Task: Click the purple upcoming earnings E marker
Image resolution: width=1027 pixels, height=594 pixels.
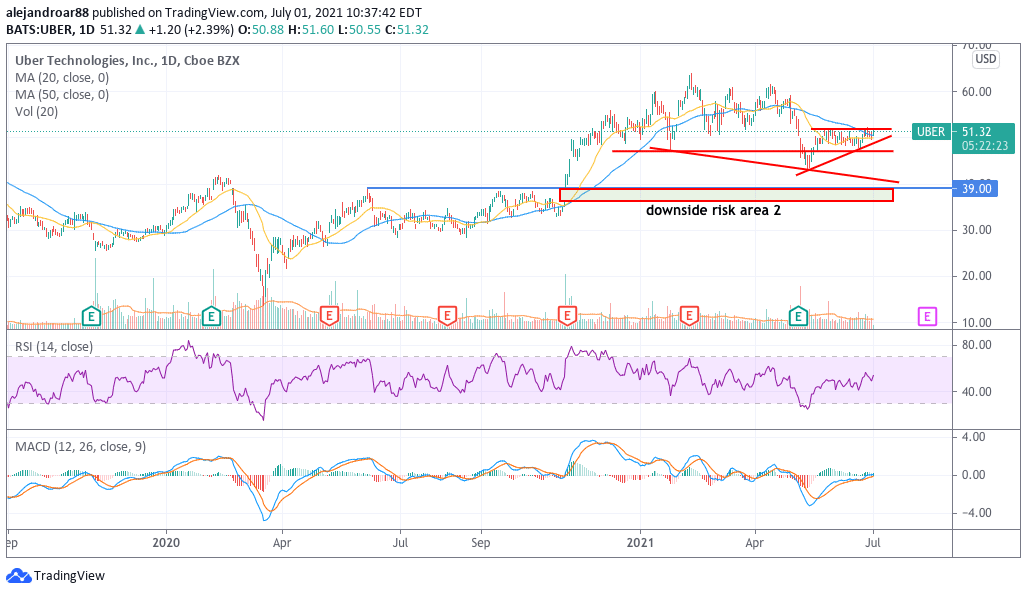Action: coord(927,317)
